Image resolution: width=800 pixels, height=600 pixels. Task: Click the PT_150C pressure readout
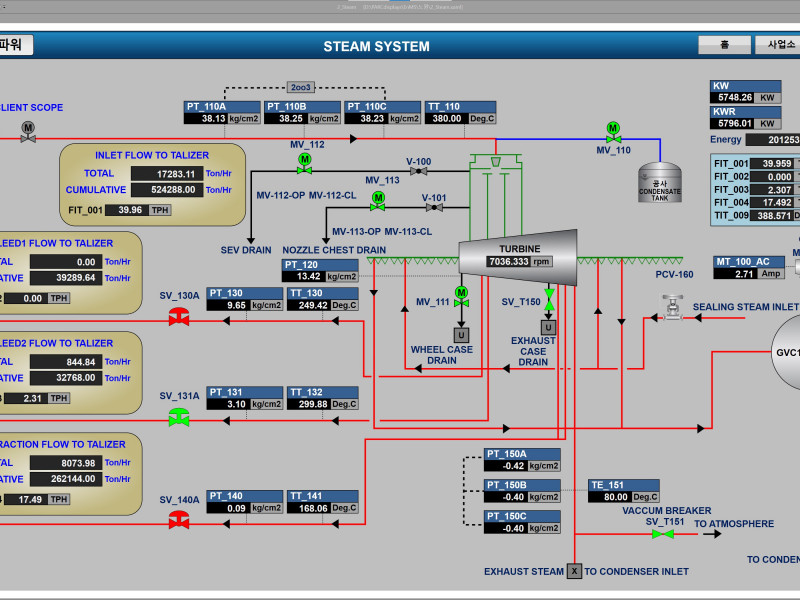coord(522,522)
